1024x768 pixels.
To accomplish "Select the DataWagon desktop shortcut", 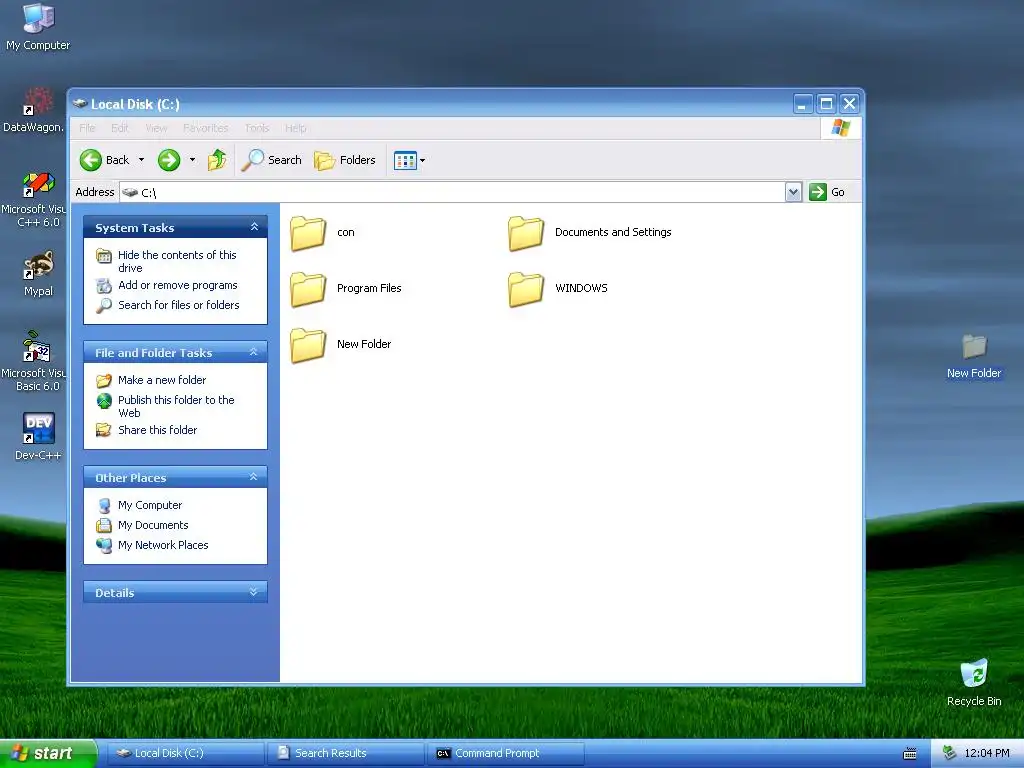I will [x=38, y=101].
